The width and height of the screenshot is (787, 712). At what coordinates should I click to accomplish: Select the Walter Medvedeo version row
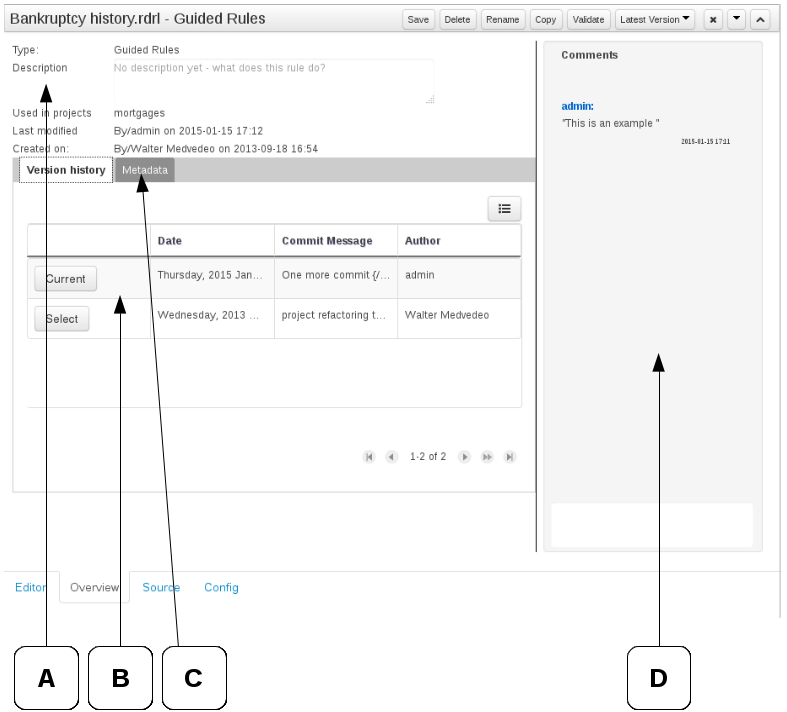click(62, 319)
